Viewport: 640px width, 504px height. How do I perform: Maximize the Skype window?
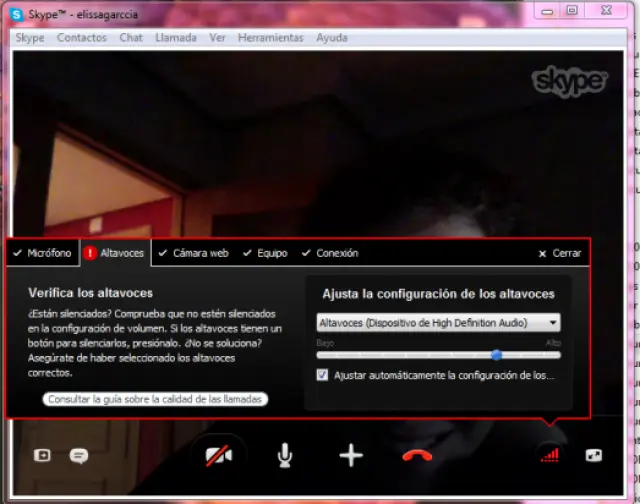[572, 11]
